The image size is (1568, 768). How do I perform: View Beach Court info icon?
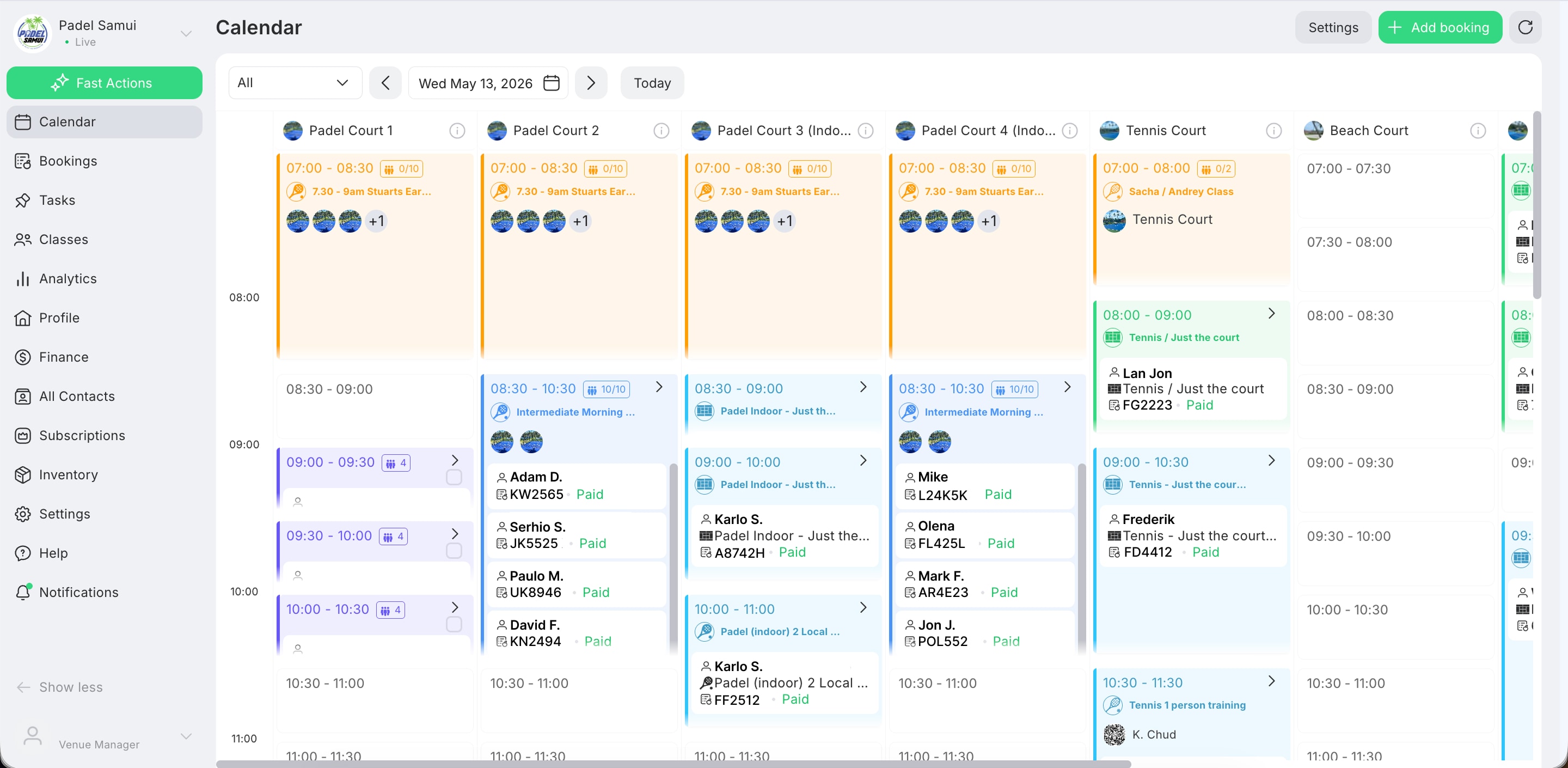[1478, 130]
